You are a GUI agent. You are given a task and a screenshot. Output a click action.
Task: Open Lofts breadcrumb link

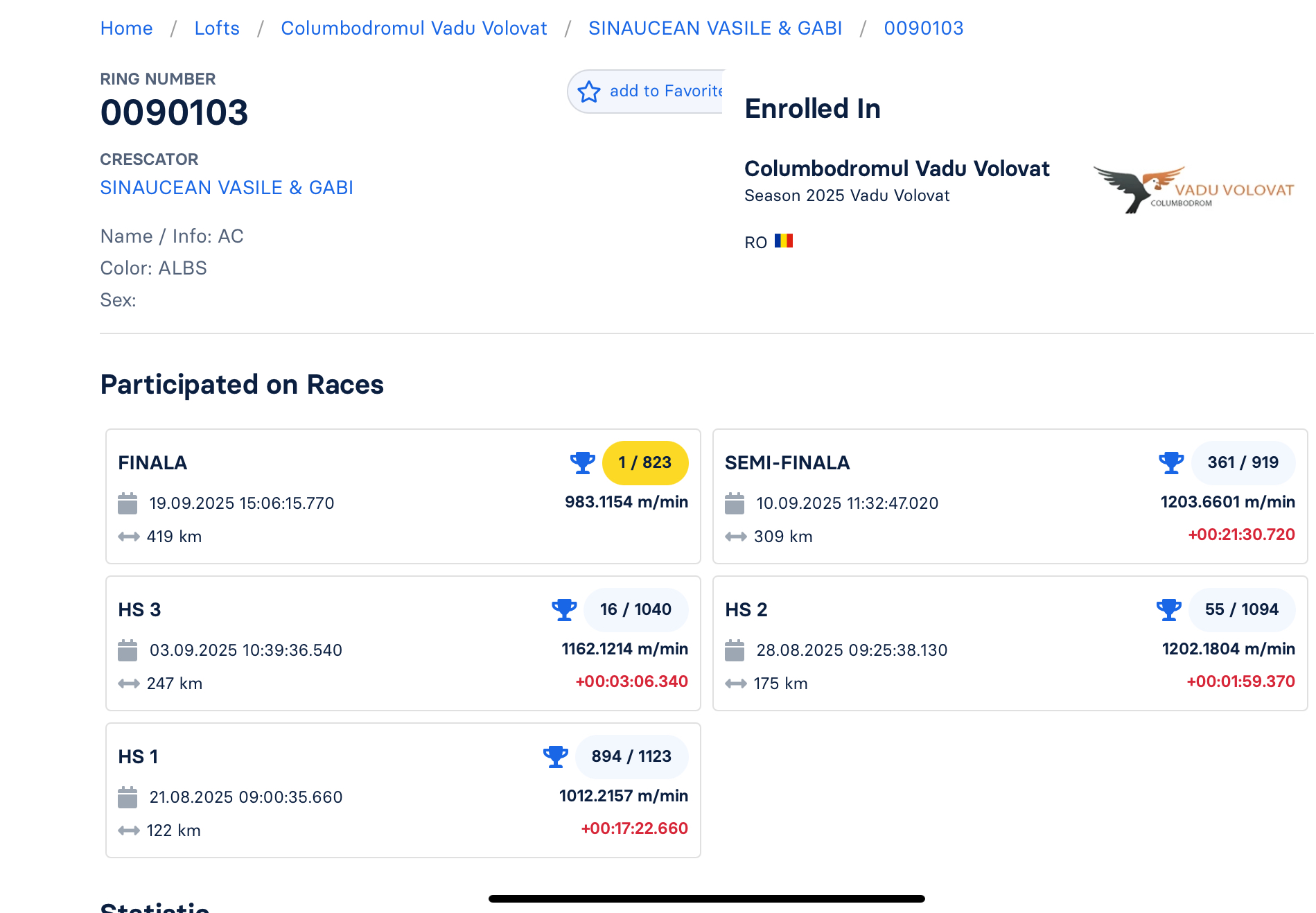(217, 28)
